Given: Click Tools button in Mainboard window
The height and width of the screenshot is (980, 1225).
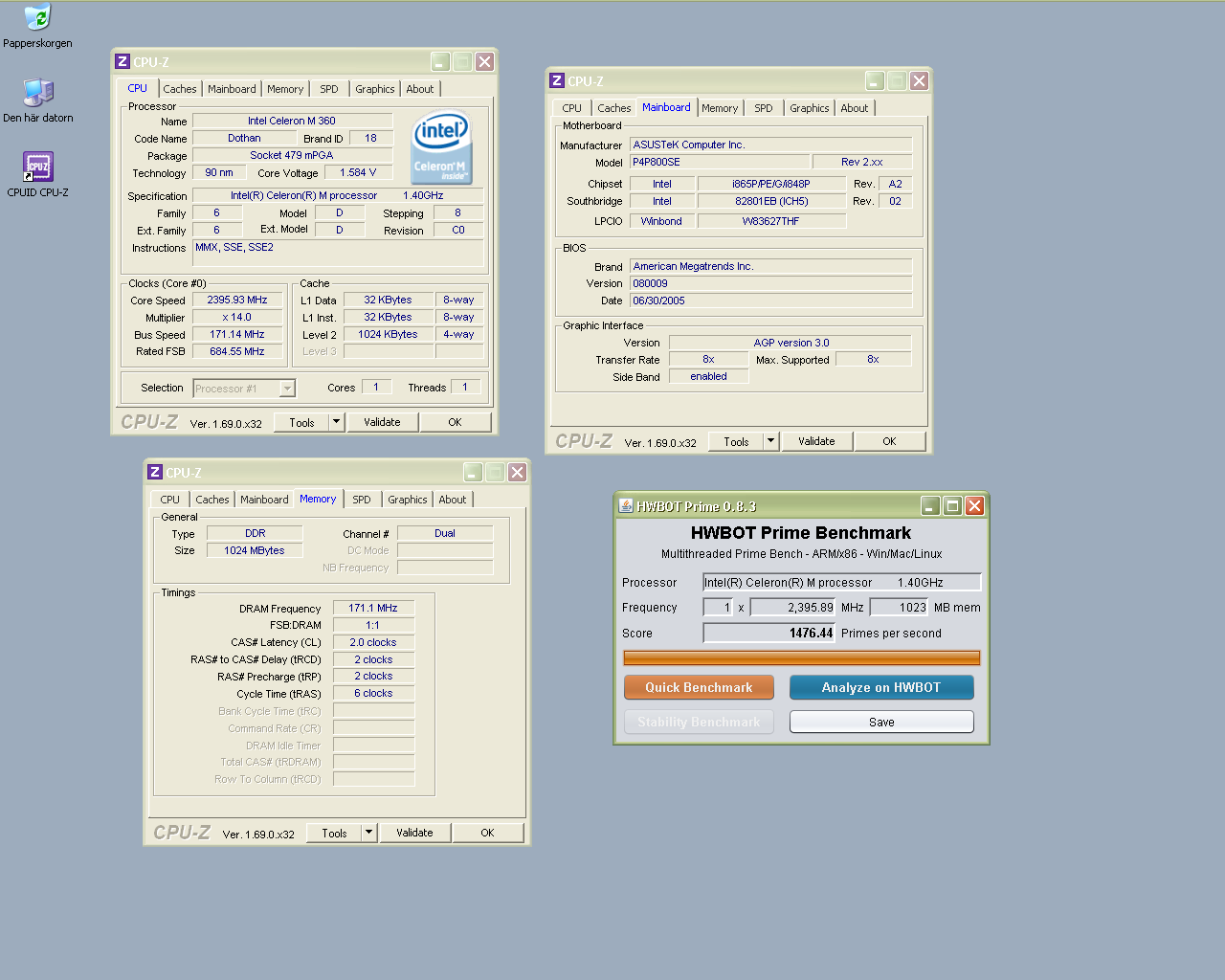Looking at the screenshot, I should click(x=736, y=441).
